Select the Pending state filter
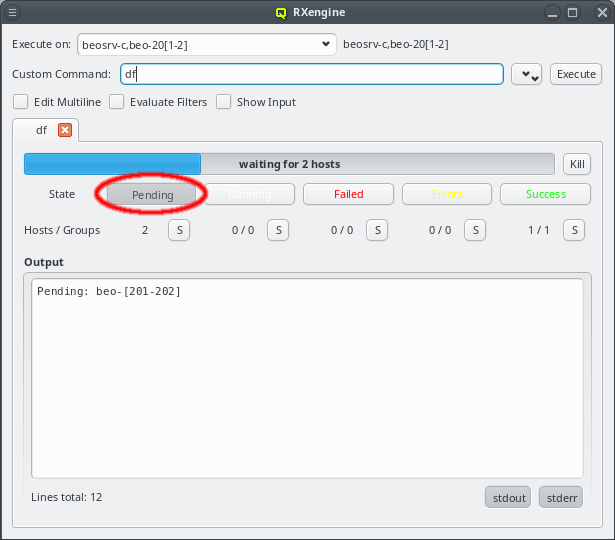 [152, 194]
